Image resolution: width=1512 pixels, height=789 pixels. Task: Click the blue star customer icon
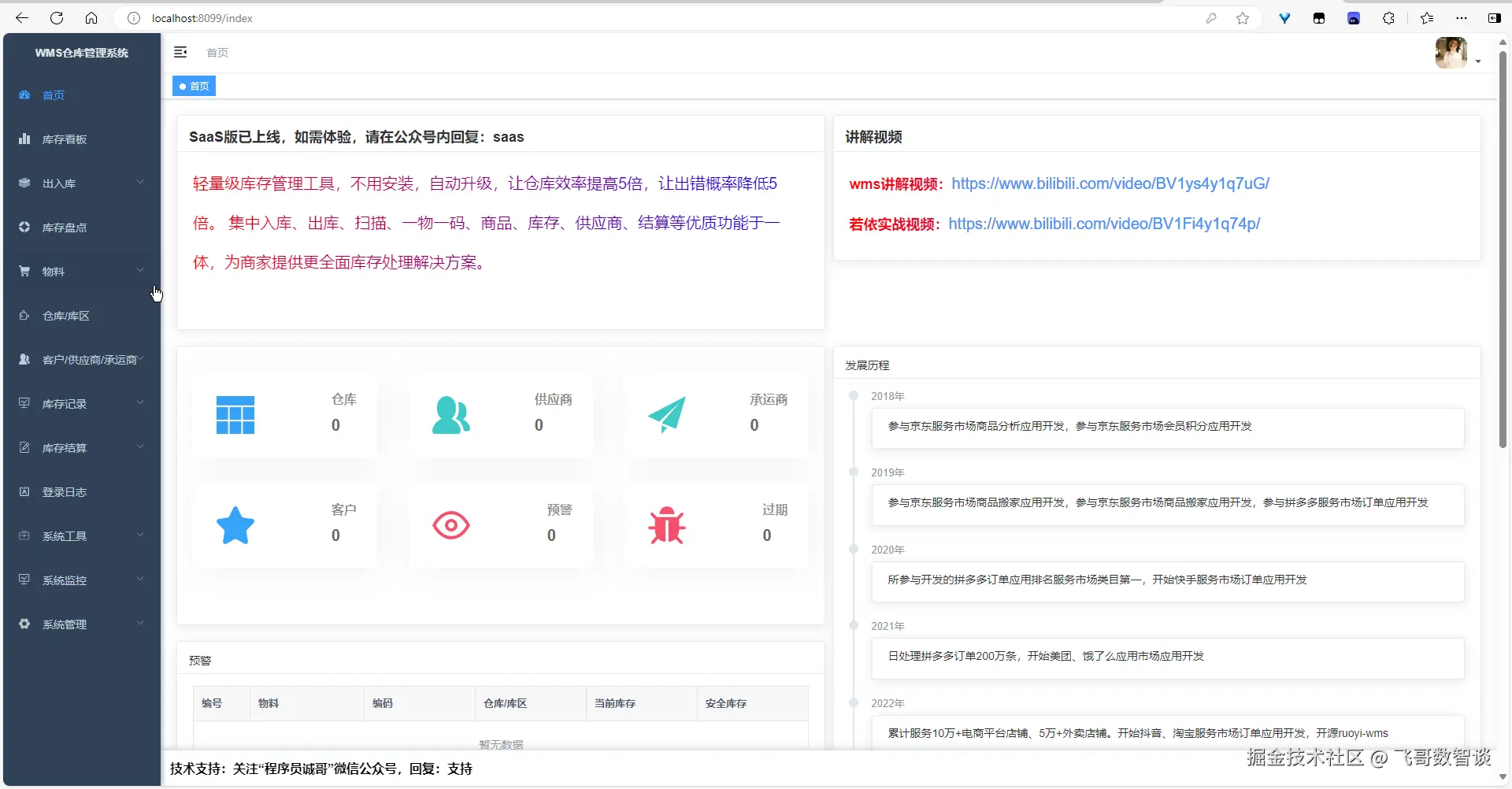click(235, 525)
